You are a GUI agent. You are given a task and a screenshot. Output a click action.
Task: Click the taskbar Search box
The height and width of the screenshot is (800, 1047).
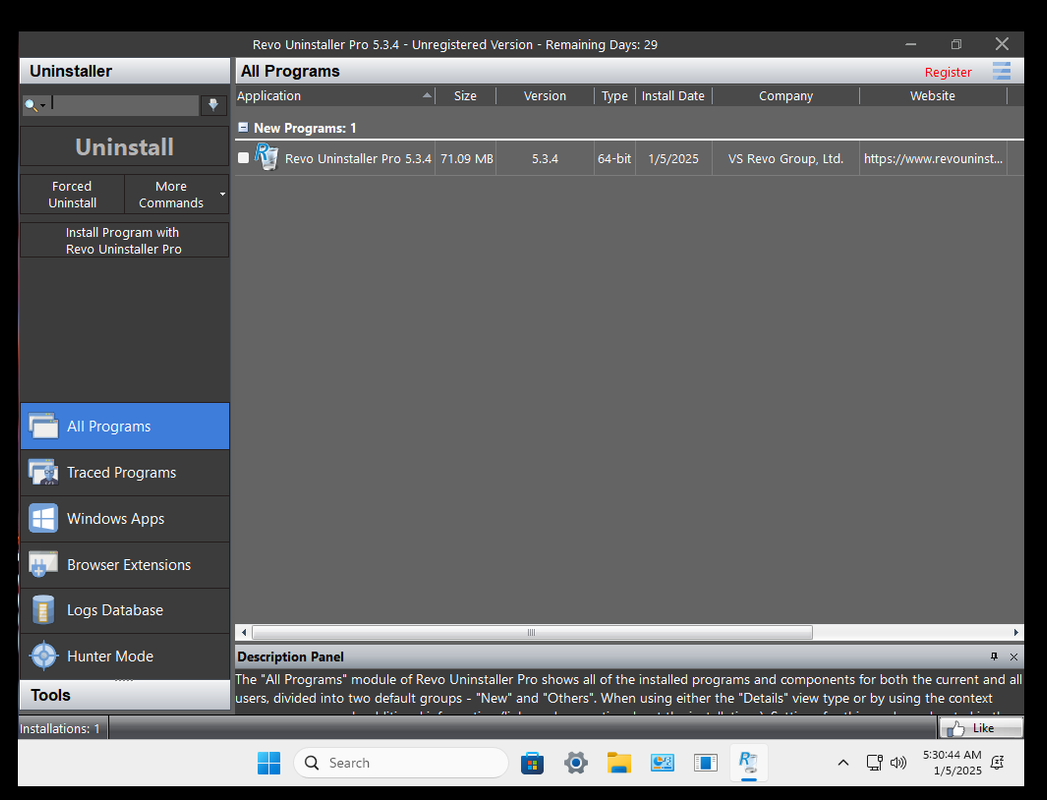(x=401, y=763)
